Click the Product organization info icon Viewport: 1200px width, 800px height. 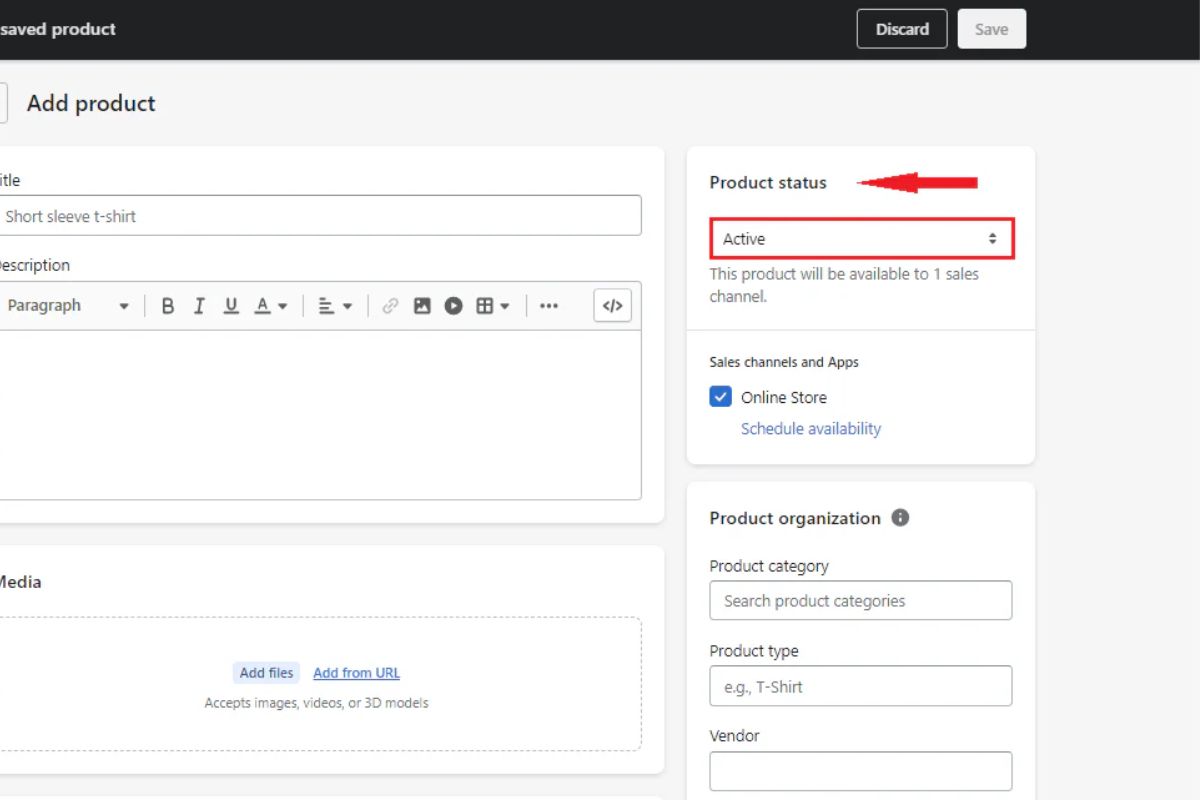pos(900,518)
